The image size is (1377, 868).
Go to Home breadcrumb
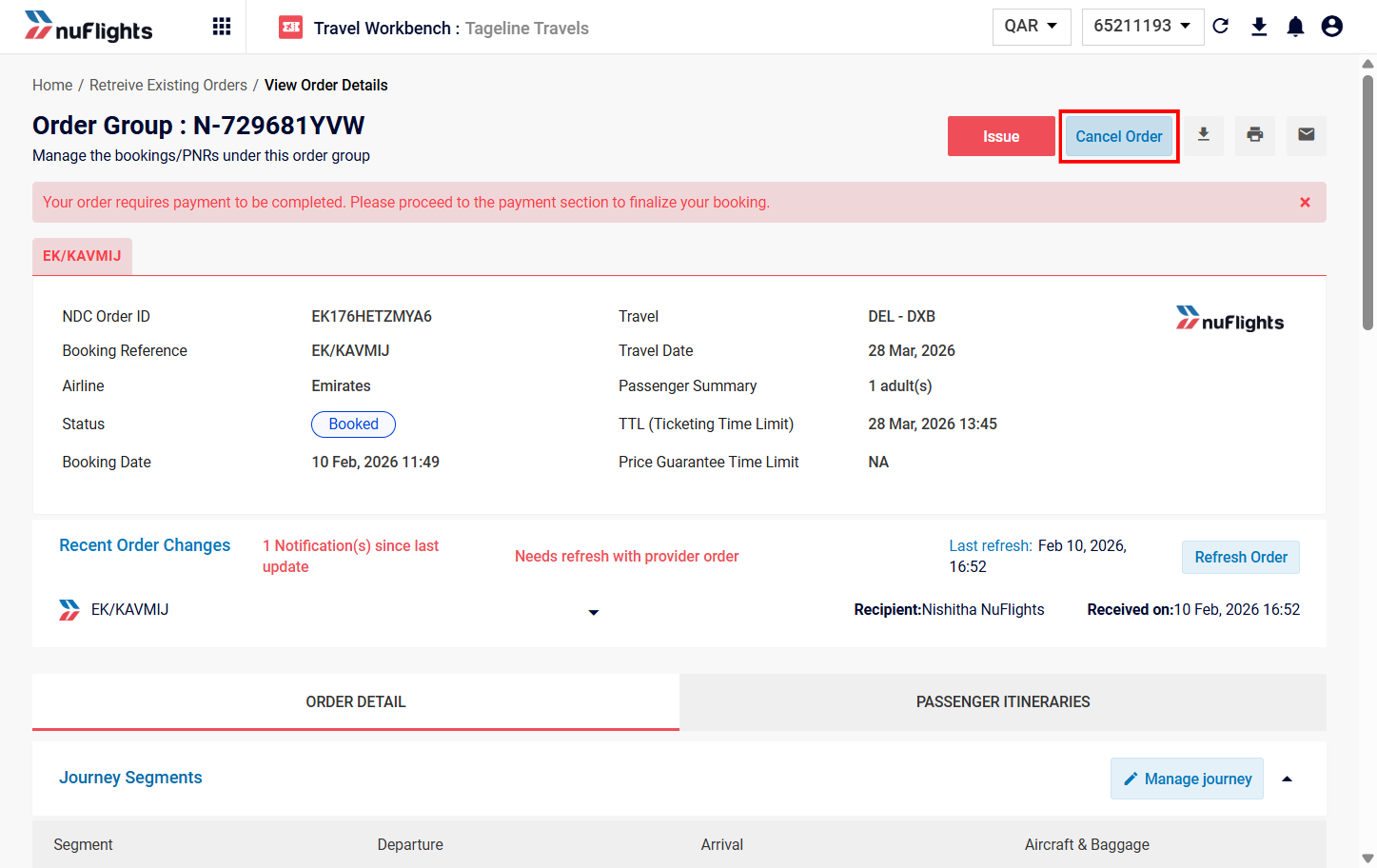pyautogui.click(x=52, y=85)
